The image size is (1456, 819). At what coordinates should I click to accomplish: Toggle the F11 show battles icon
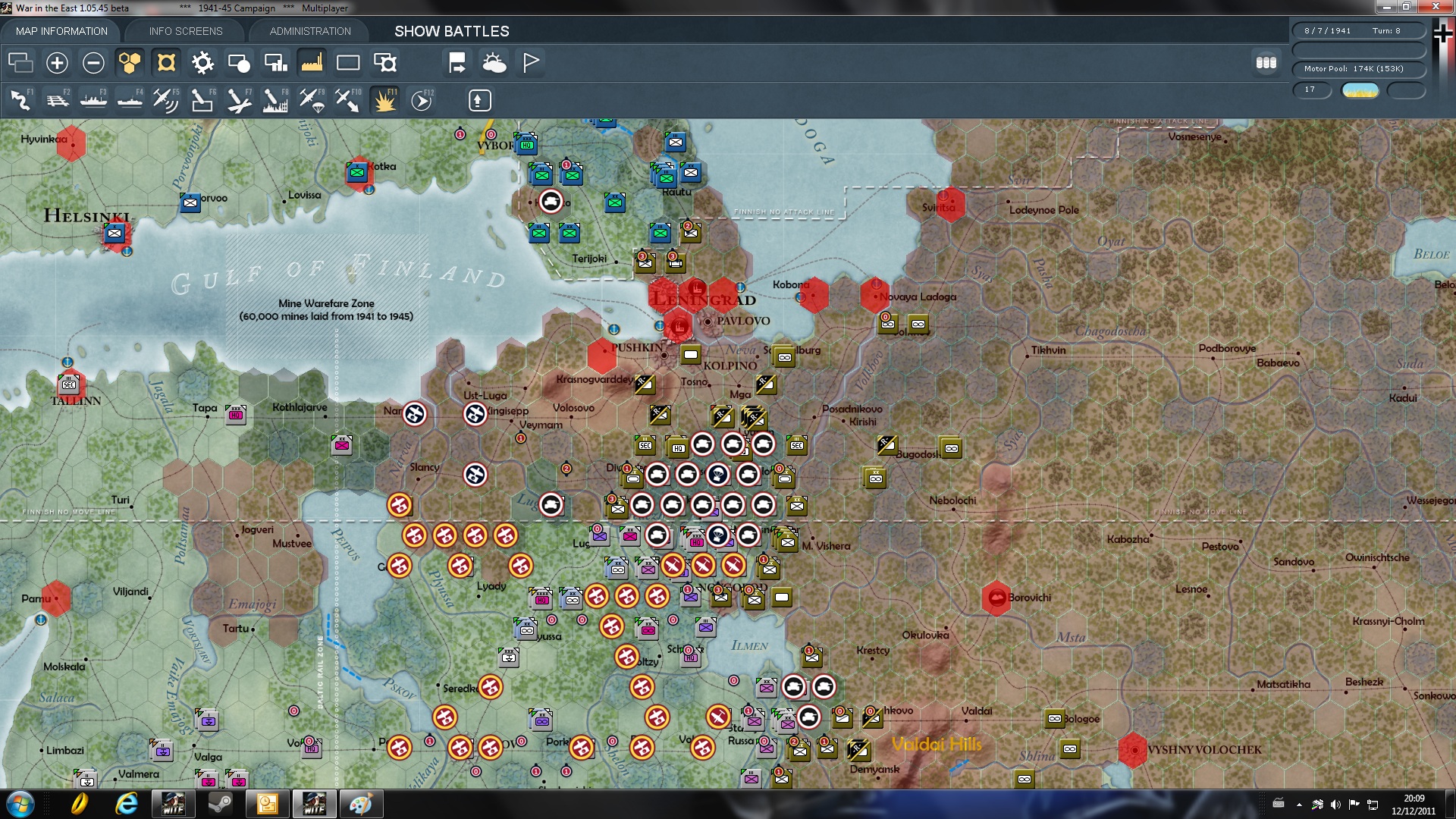[385, 100]
